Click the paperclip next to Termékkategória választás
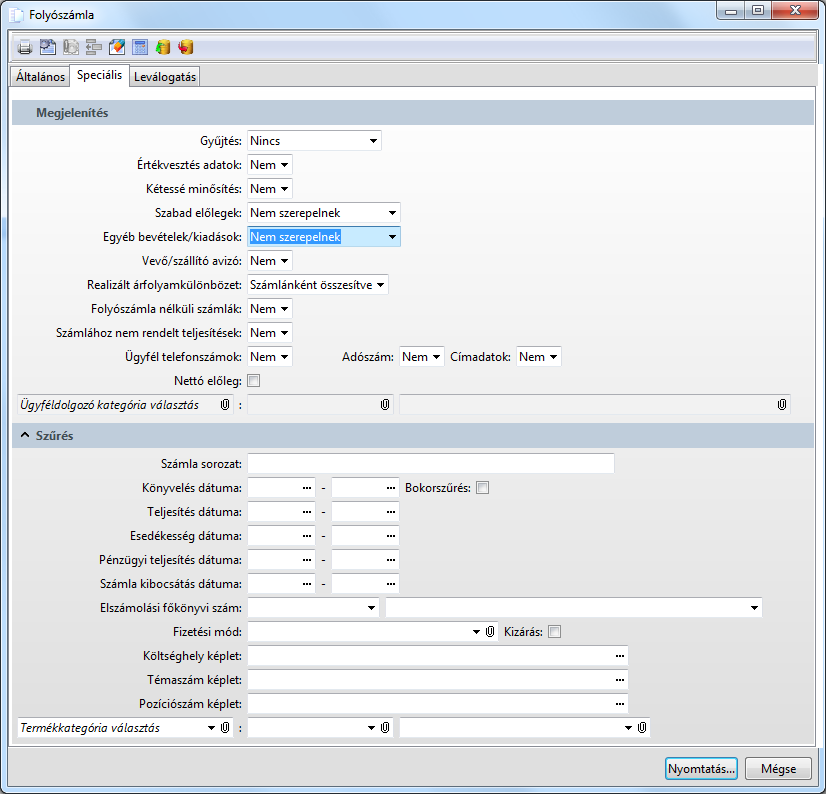The image size is (826, 794). pos(225,728)
